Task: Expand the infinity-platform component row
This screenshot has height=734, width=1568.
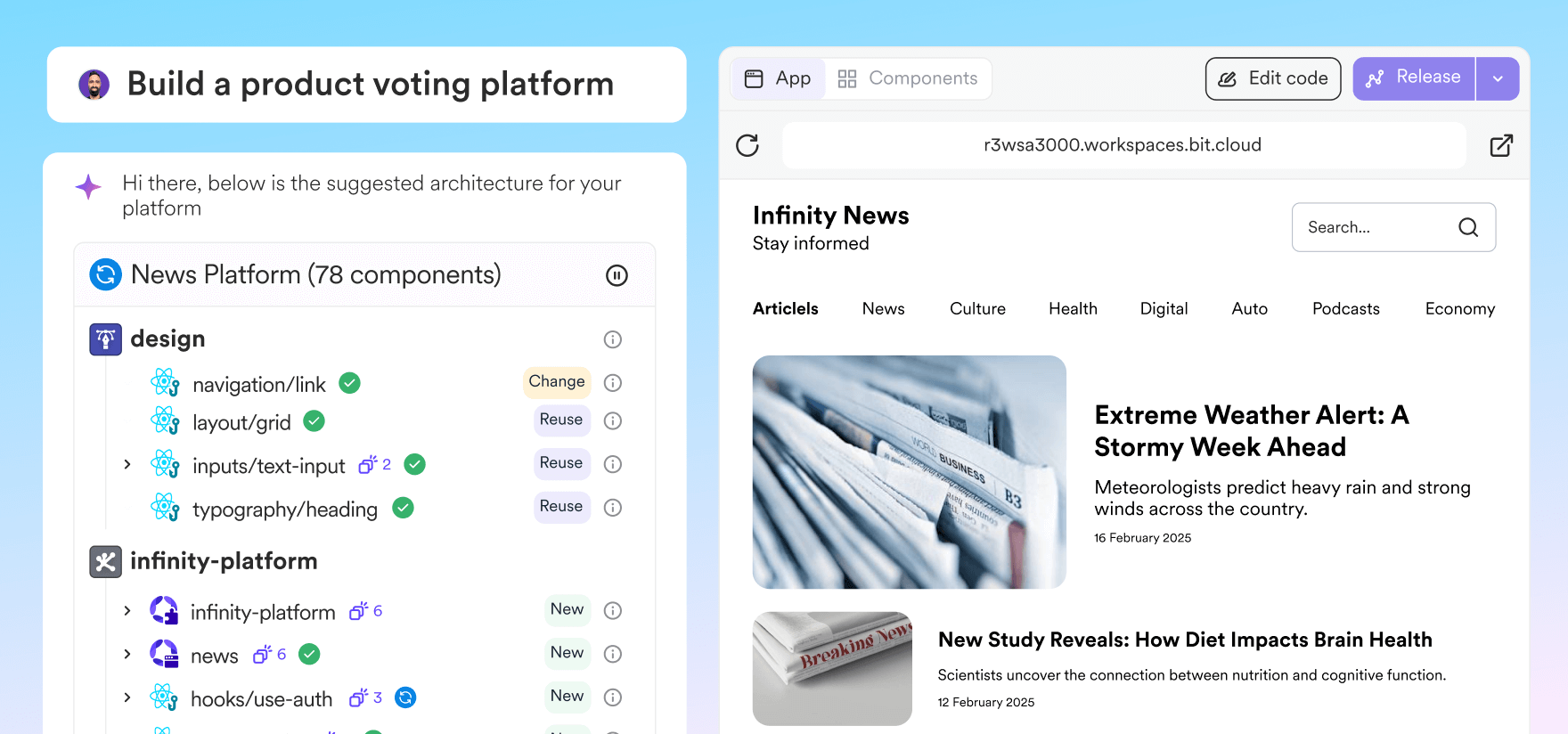Action: point(127,610)
